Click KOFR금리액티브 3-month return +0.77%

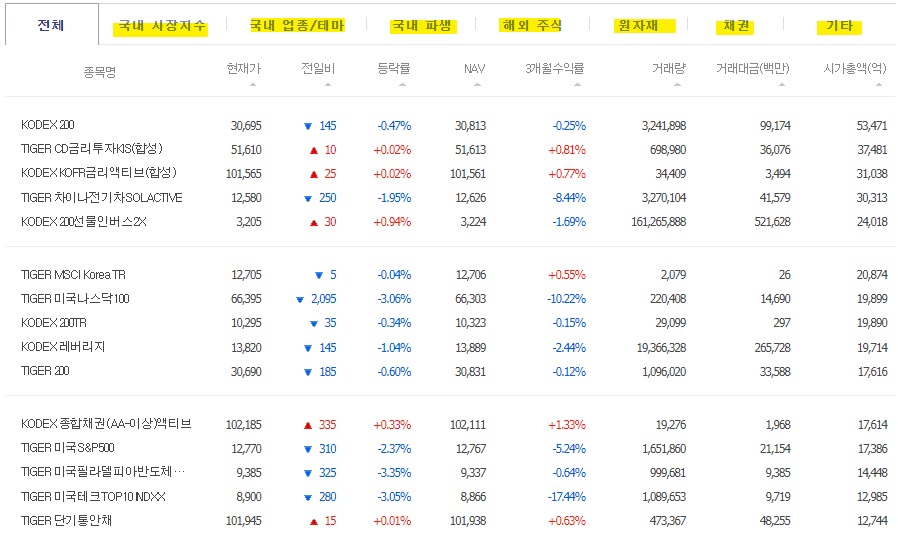[x=567, y=174]
